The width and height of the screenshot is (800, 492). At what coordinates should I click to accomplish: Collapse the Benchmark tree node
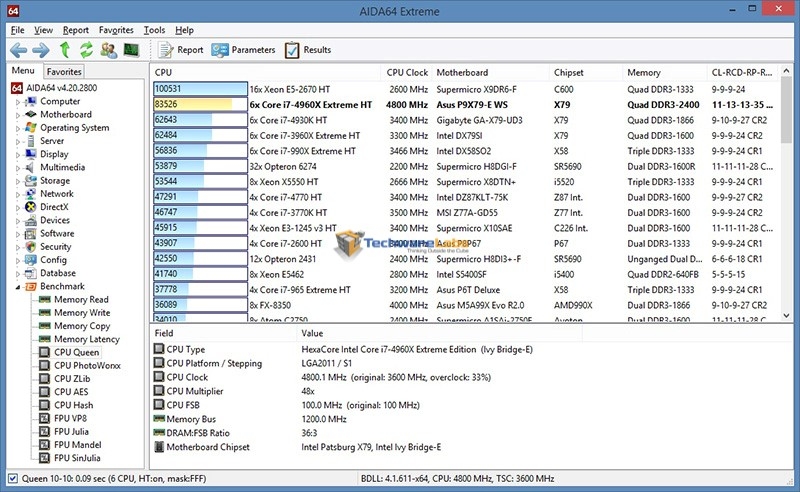(x=18, y=287)
